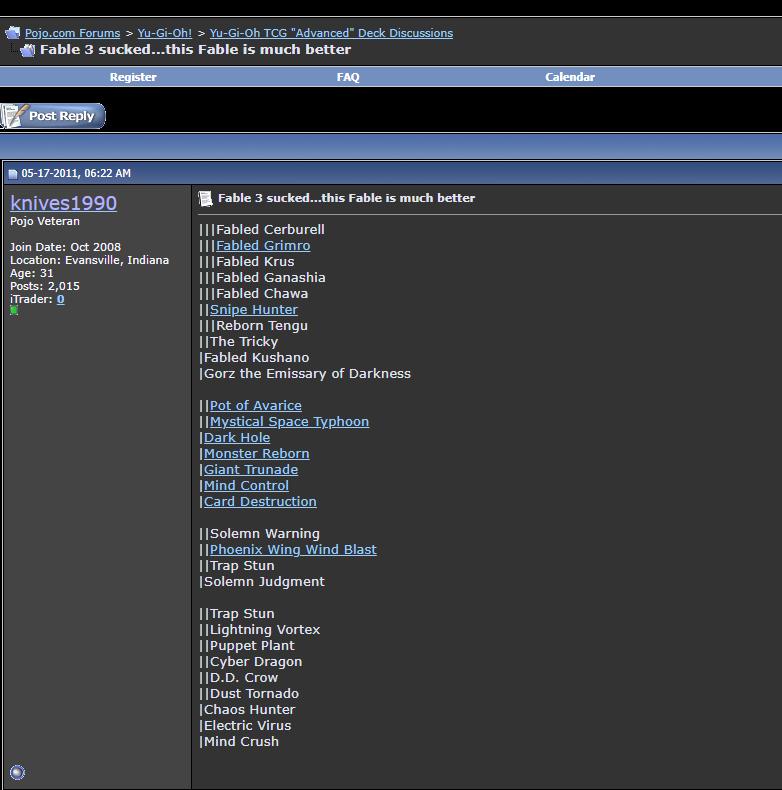782x790 pixels.
Task: Open Yu-Gi-Oh TCG "Advanced" Deck Discussions link
Action: [x=331, y=33]
